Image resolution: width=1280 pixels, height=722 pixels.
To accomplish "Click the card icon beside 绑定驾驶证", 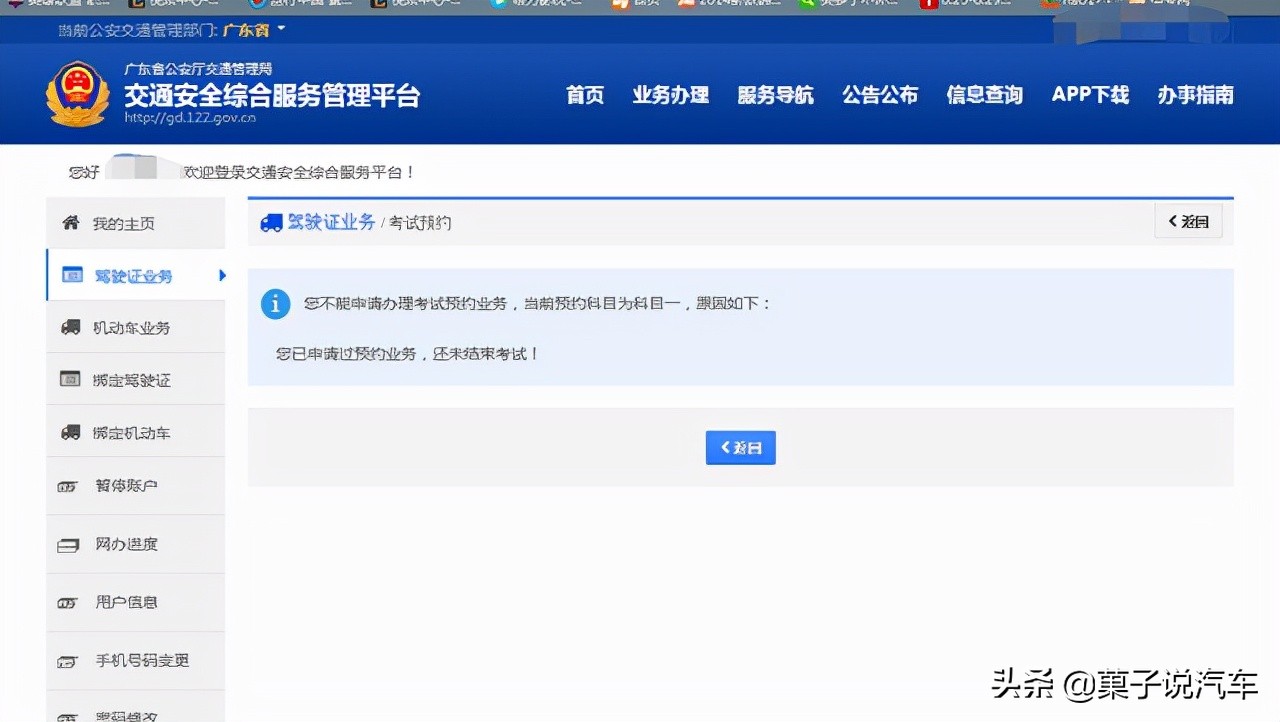I will (70, 379).
